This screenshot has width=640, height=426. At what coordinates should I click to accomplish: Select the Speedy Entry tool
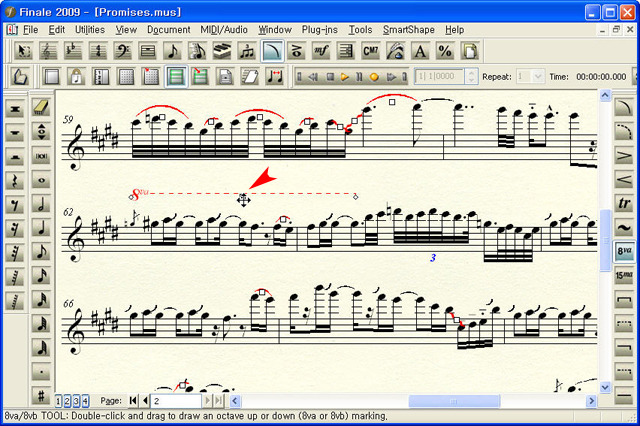tap(198, 51)
